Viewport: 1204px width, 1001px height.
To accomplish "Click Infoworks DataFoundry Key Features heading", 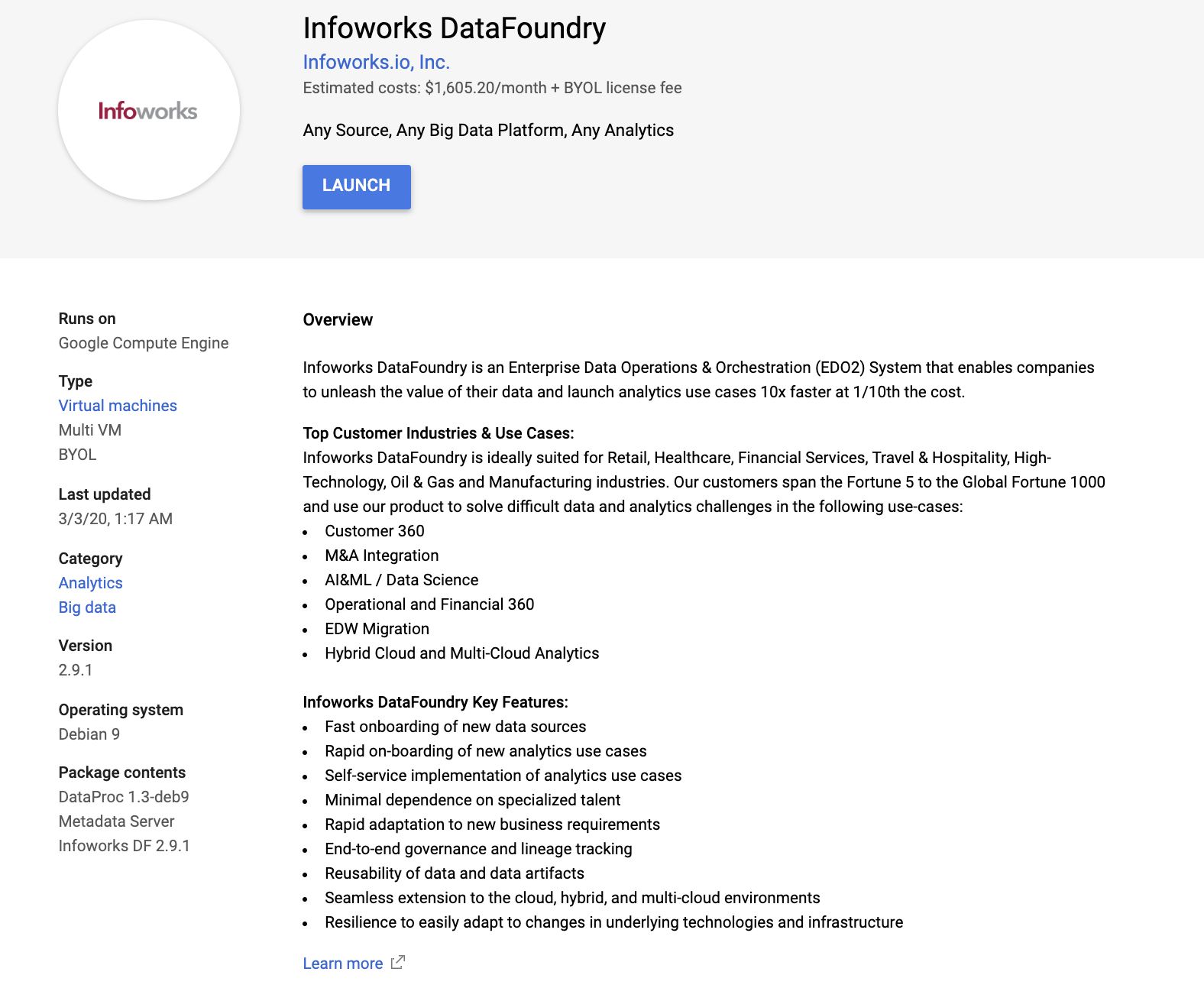I will tap(435, 702).
